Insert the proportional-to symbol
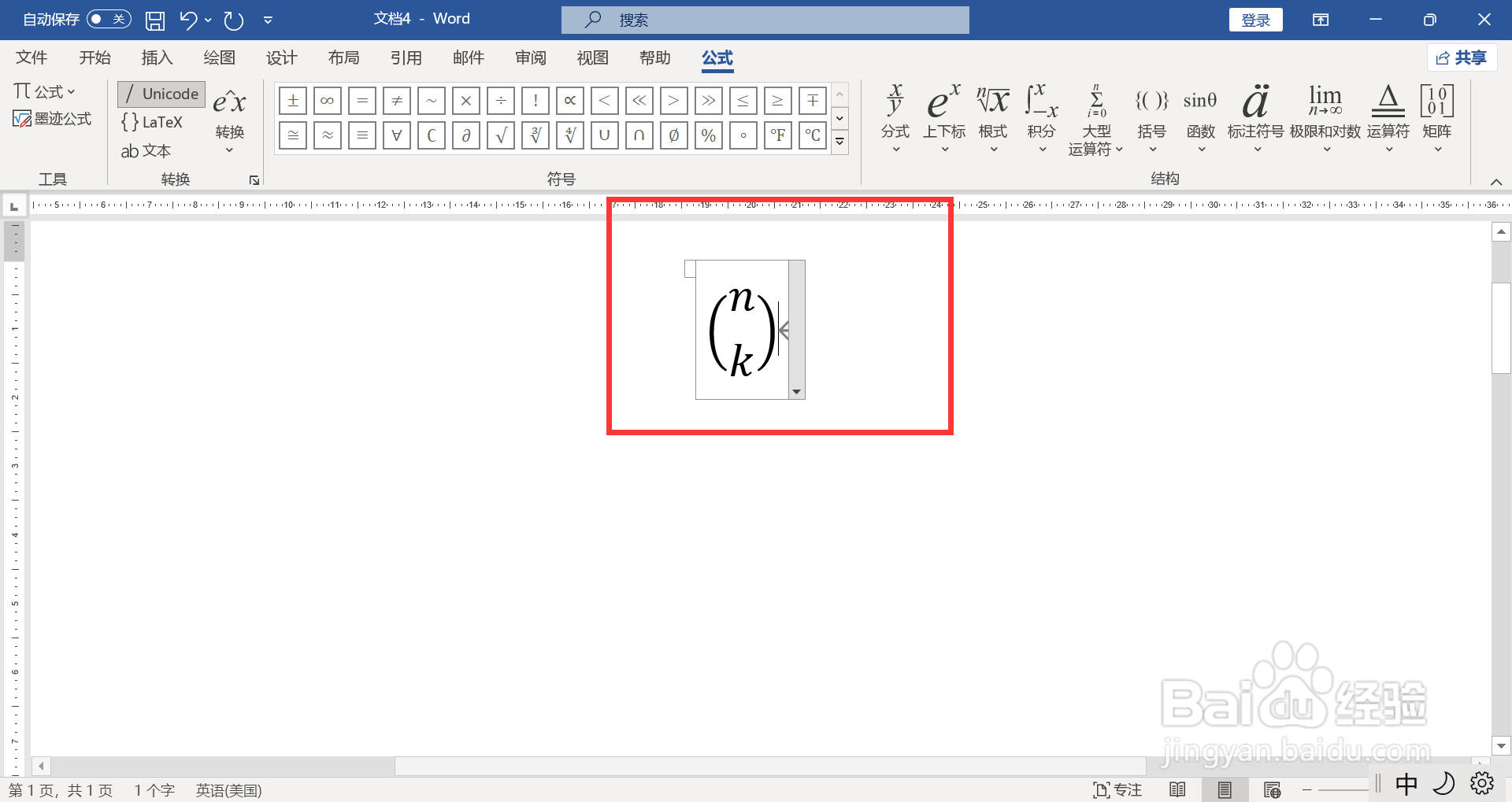 tap(570, 100)
